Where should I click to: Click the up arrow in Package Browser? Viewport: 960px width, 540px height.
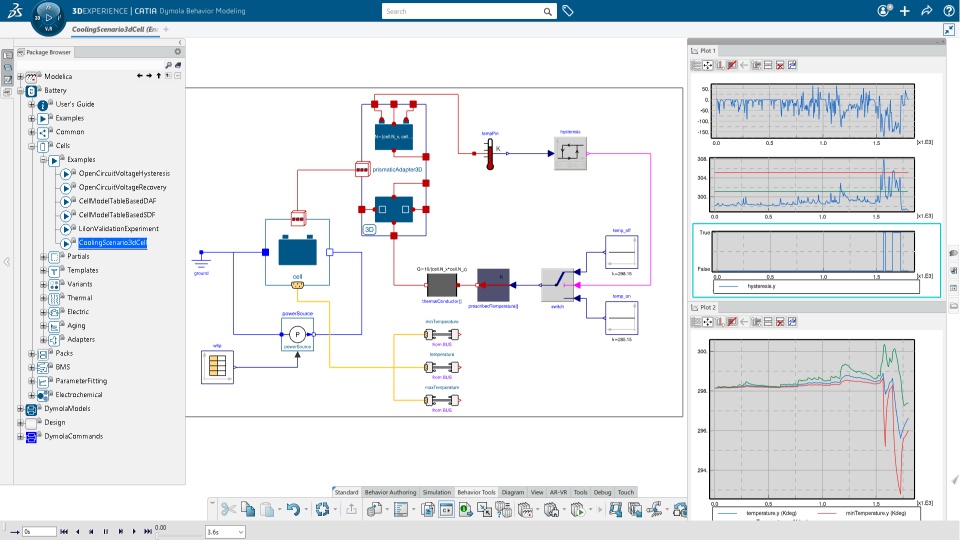[x=159, y=76]
